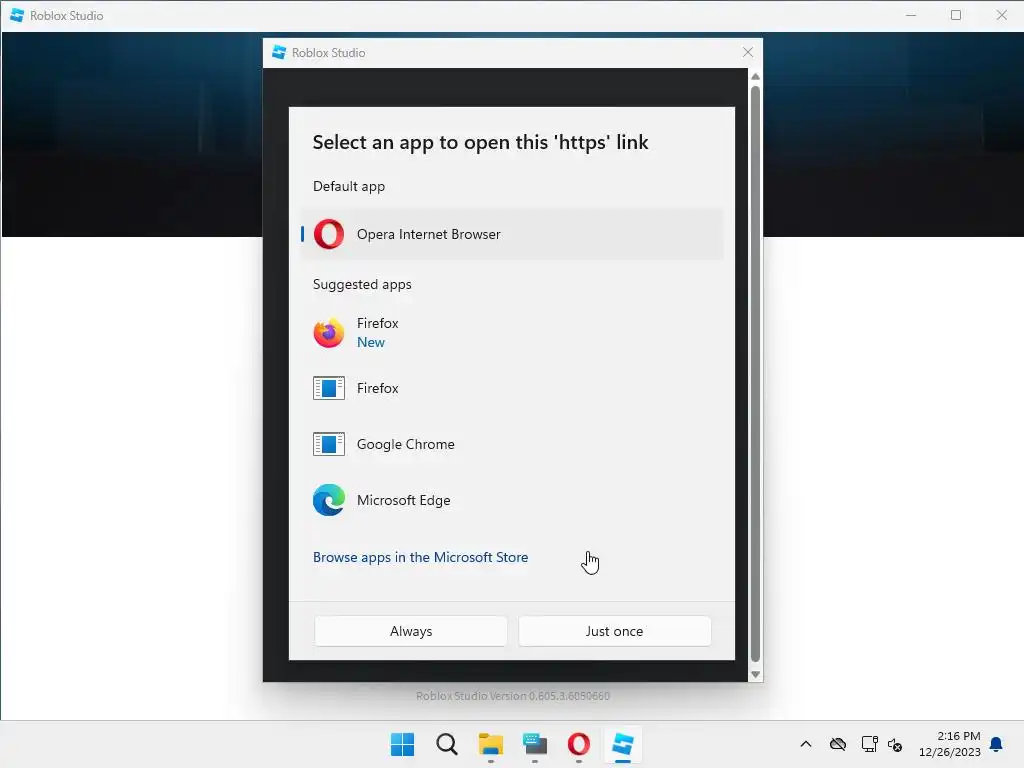Click the dialog's vertical scrollbar thumb
Screen dimensions: 1024x768
point(756,374)
